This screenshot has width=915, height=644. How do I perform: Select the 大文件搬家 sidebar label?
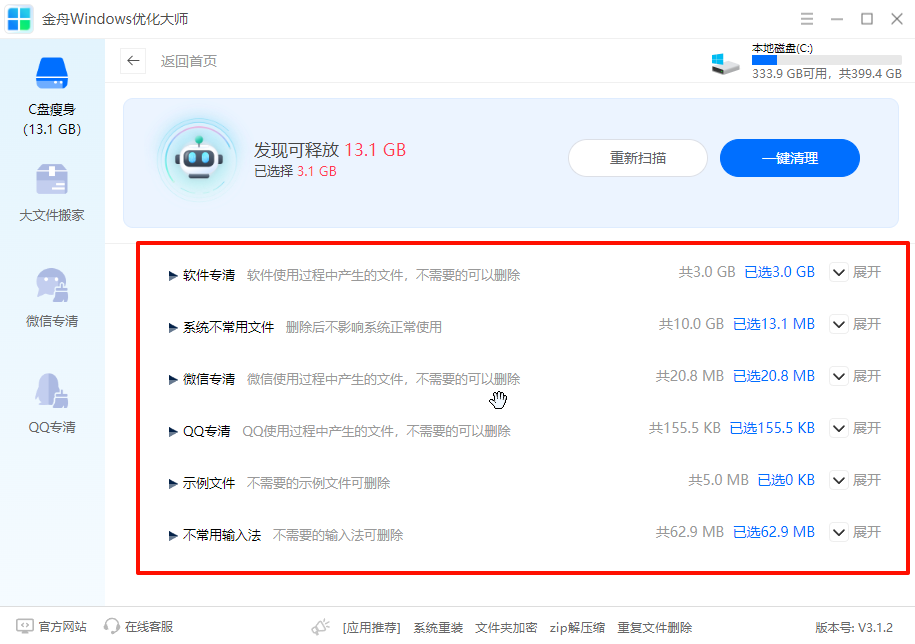pos(52,215)
